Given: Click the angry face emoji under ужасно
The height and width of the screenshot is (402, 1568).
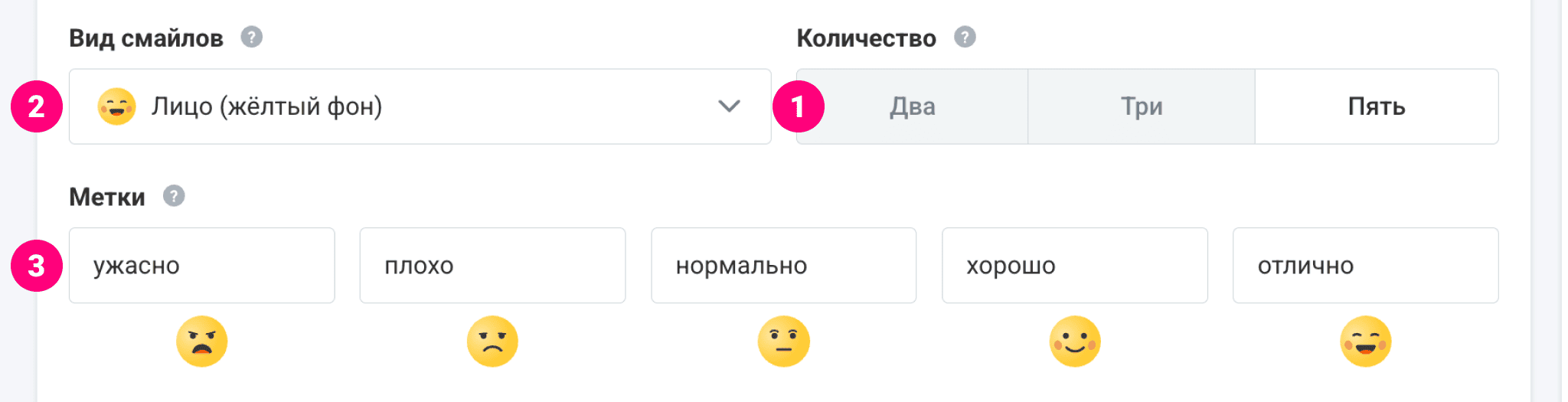Looking at the screenshot, I should [201, 342].
